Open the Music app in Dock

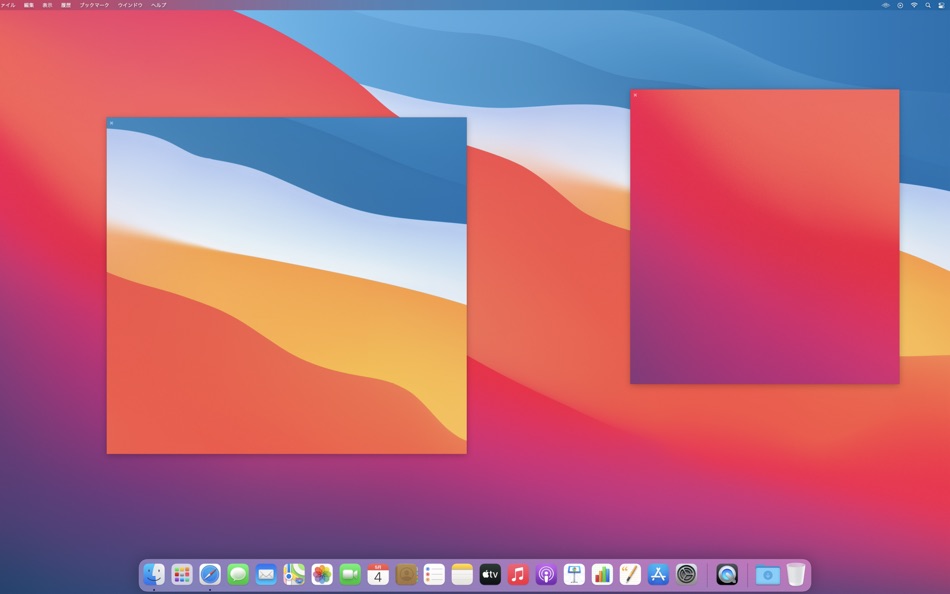tap(518, 574)
